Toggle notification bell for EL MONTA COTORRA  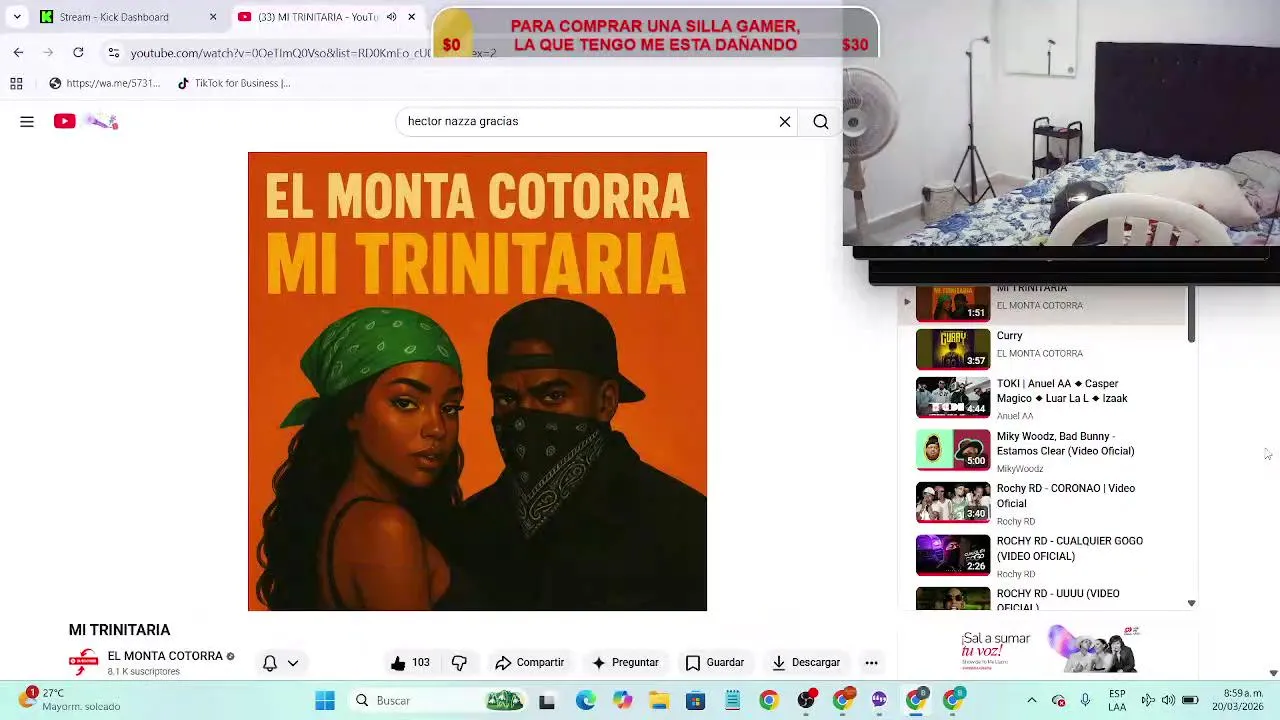270,663
